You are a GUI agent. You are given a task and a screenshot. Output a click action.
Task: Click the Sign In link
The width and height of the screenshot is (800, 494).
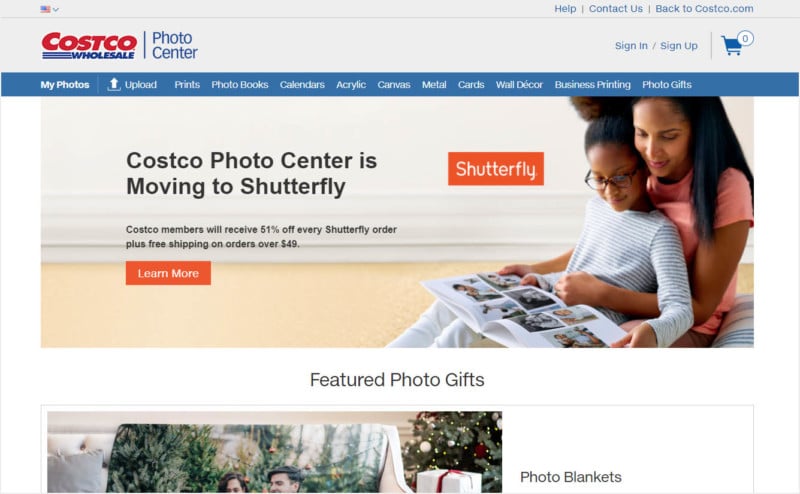click(x=631, y=46)
